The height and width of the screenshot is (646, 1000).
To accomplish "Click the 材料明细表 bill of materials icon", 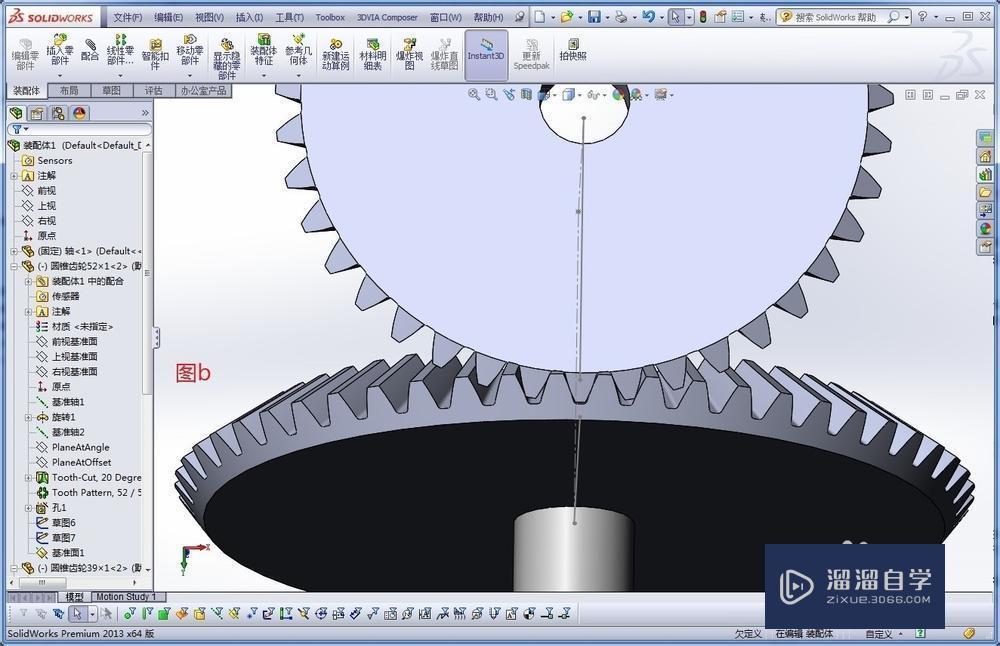I will point(372,53).
